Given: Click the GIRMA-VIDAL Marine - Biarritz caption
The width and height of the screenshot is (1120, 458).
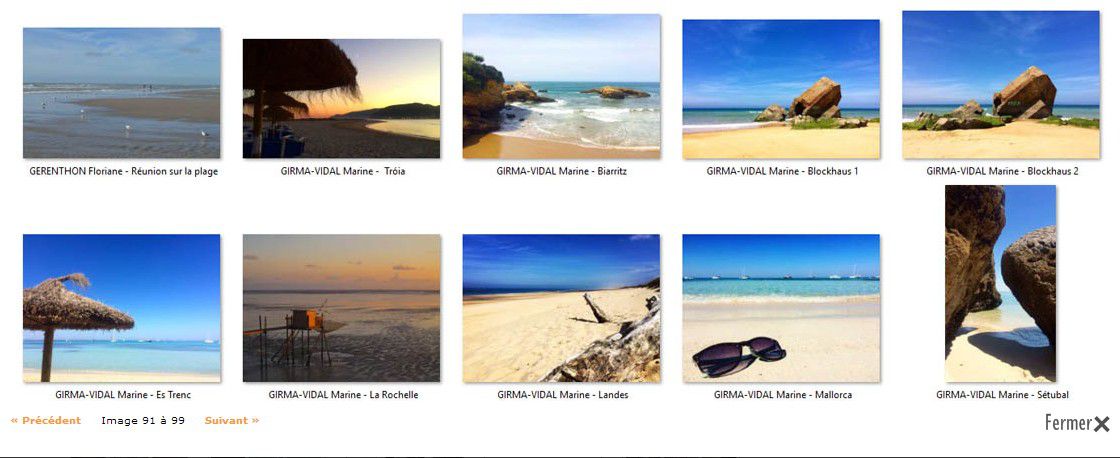Looking at the screenshot, I should (561, 171).
